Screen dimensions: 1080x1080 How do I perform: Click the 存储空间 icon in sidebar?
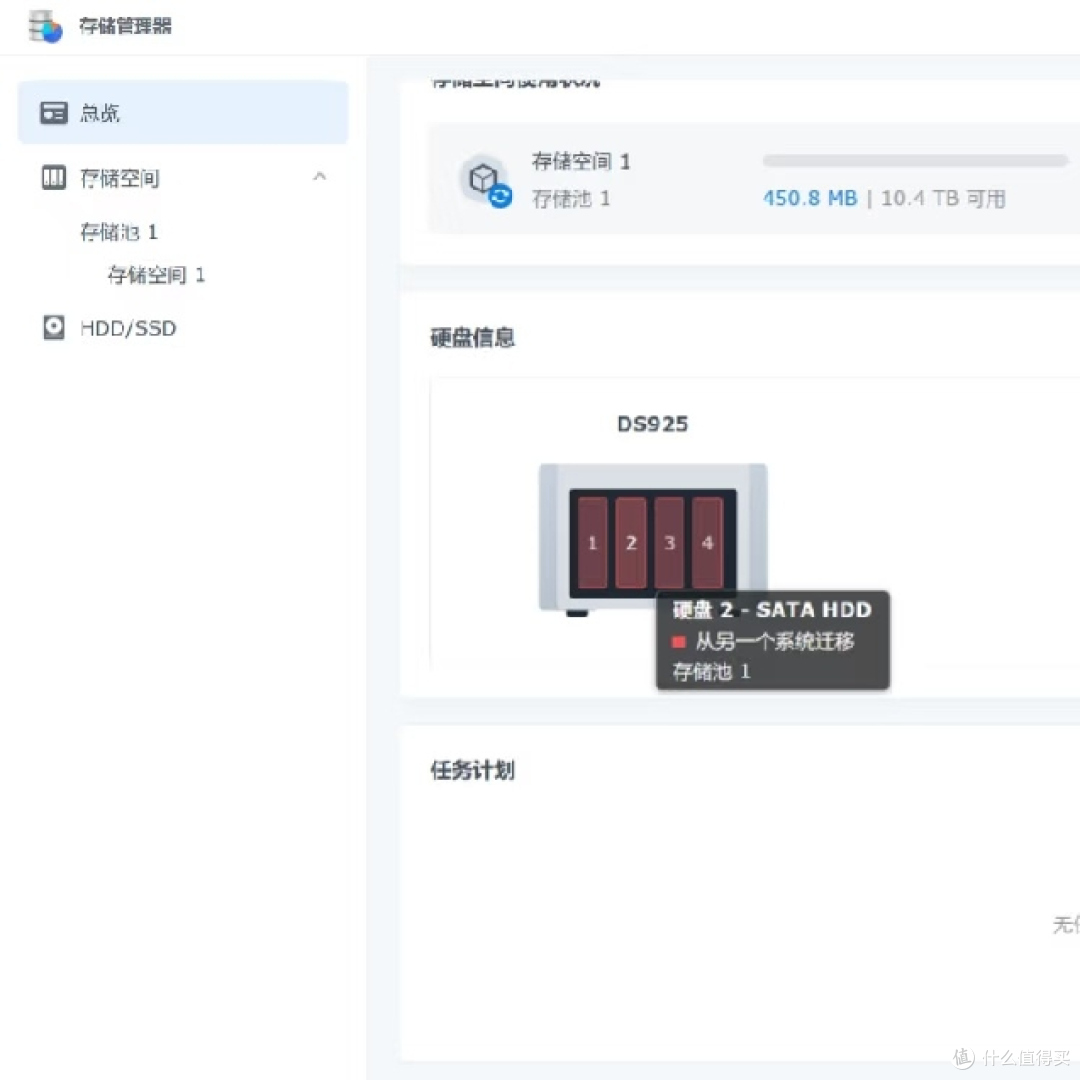coord(53,178)
